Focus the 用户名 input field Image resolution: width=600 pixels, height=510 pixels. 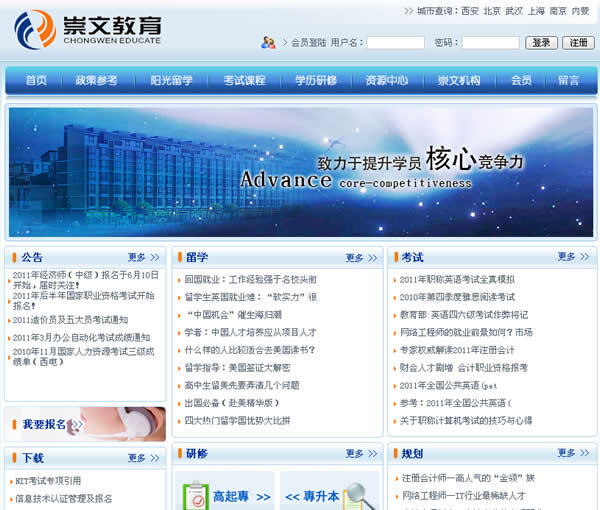395,43
